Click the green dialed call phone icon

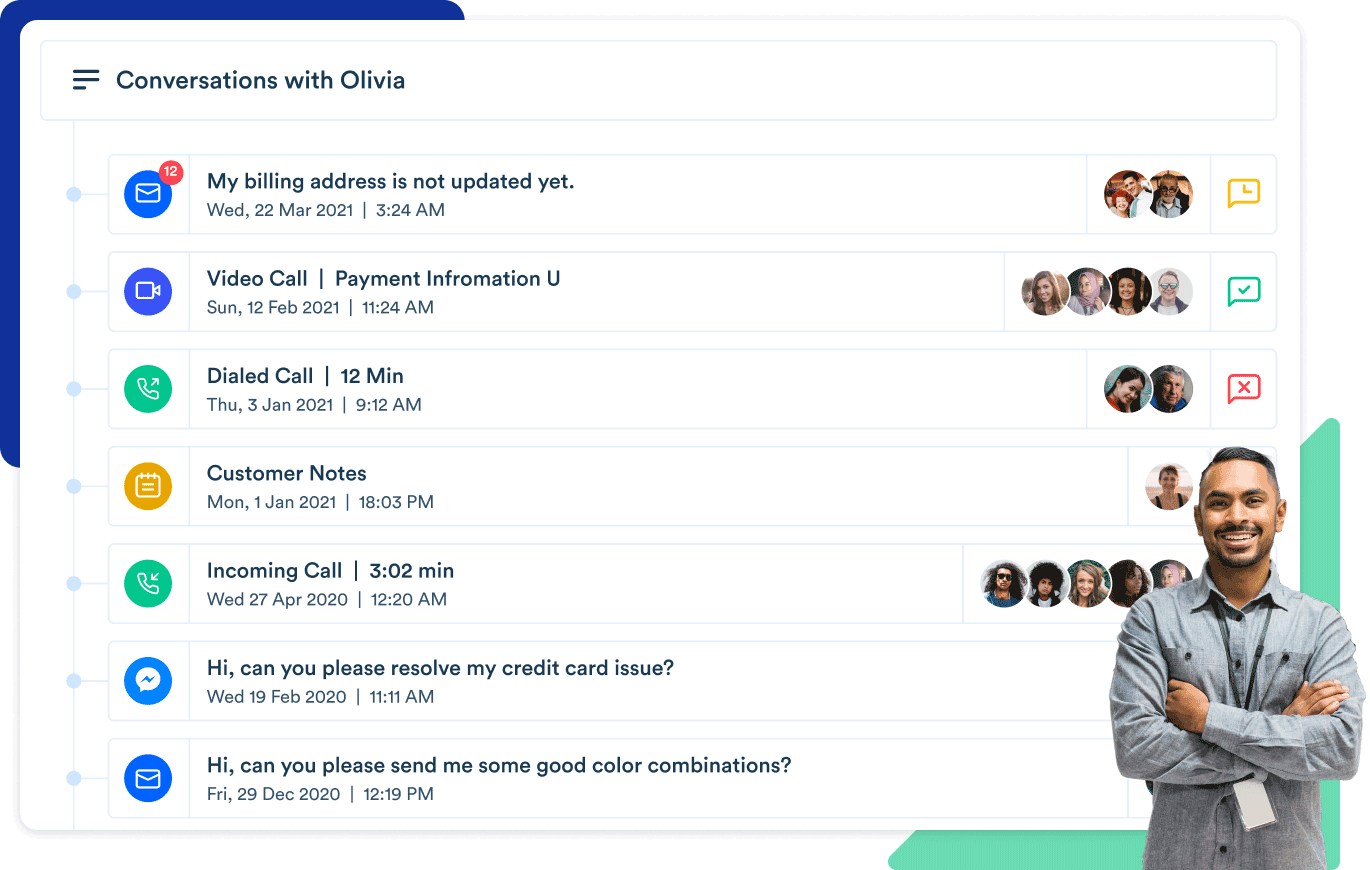pyautogui.click(x=148, y=389)
